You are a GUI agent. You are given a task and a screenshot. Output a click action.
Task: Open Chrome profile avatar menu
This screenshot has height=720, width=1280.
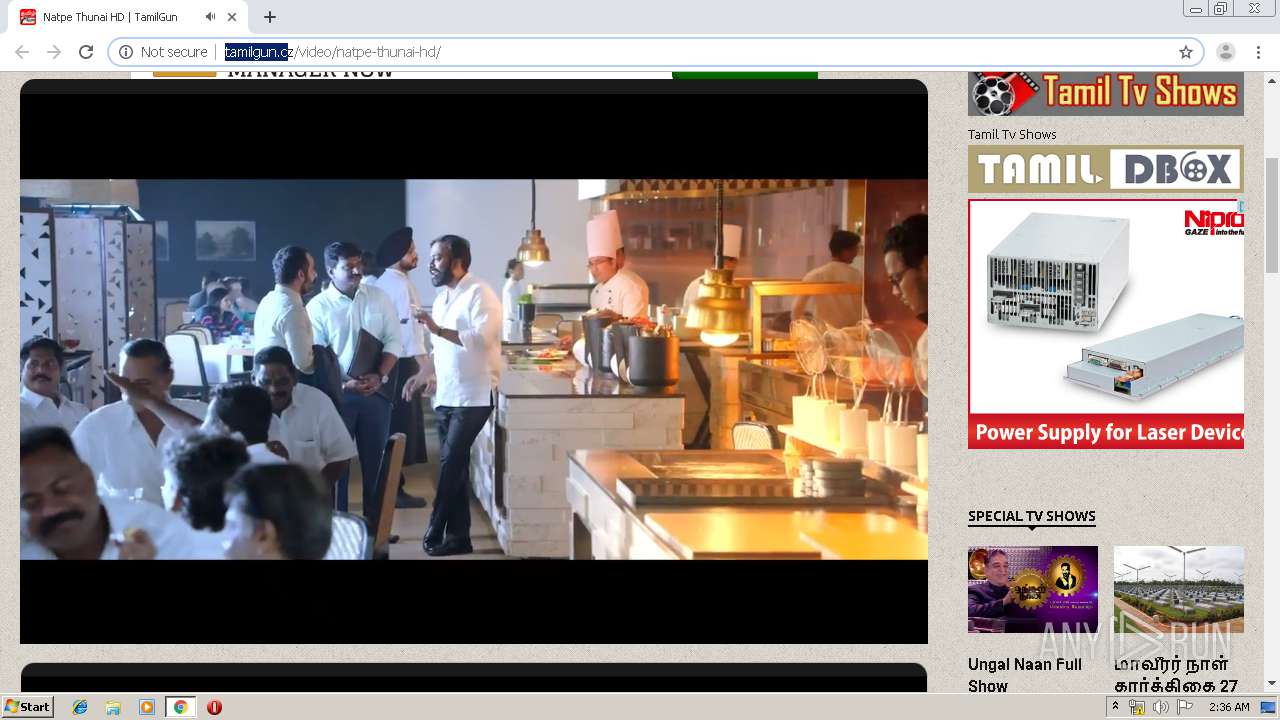click(x=1225, y=52)
